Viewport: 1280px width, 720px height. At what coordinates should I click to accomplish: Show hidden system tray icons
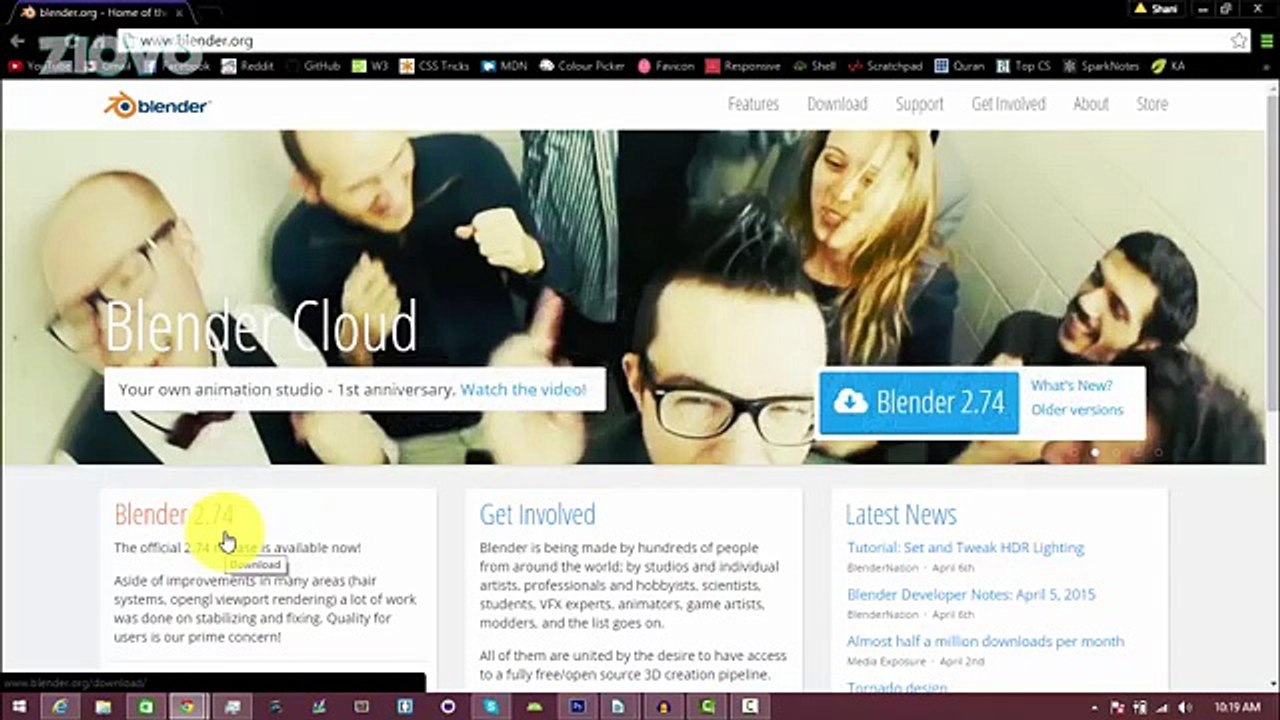(x=1097, y=707)
